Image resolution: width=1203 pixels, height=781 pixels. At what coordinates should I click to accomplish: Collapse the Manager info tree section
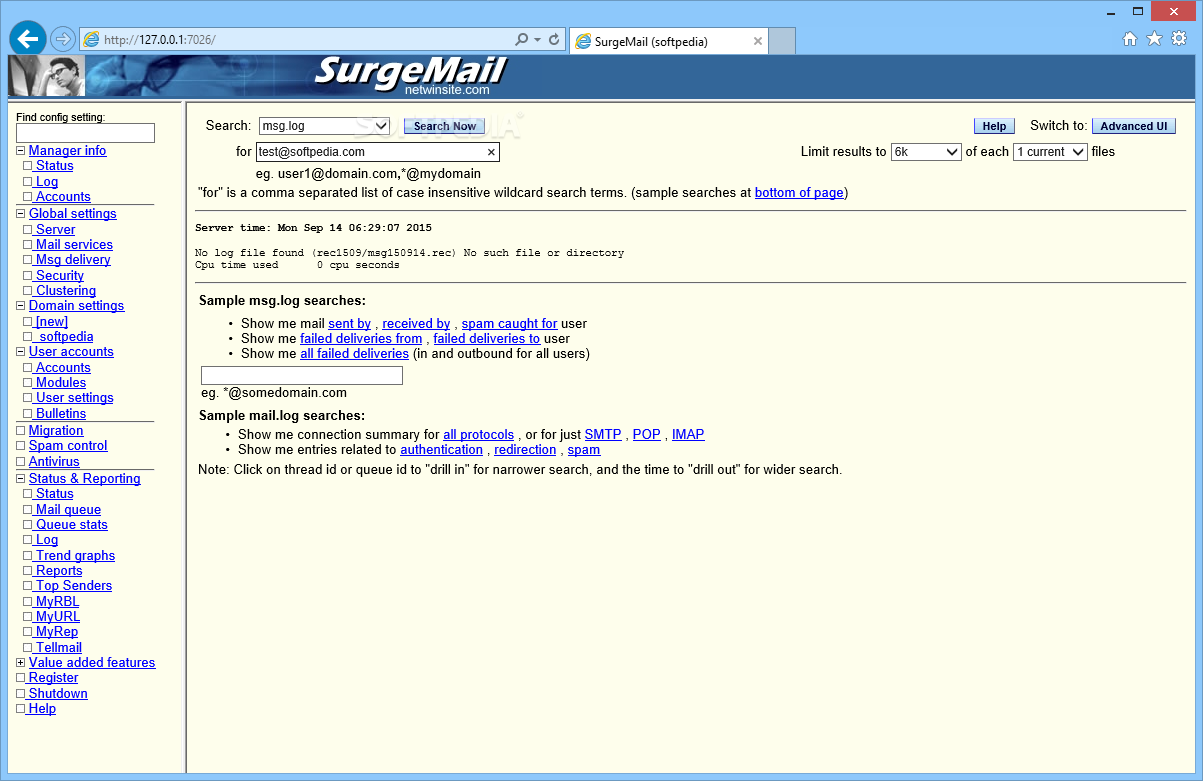pos(20,151)
